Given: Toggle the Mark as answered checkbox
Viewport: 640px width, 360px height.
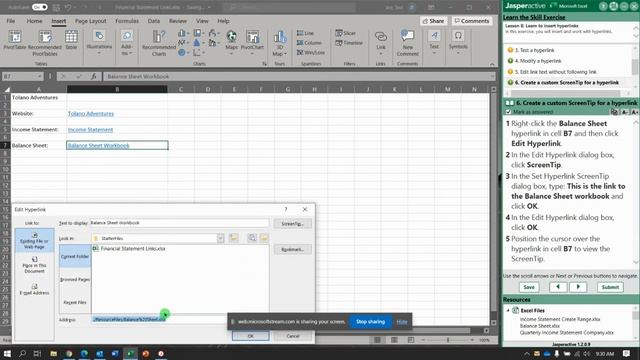Looking at the screenshot, I should [508, 112].
